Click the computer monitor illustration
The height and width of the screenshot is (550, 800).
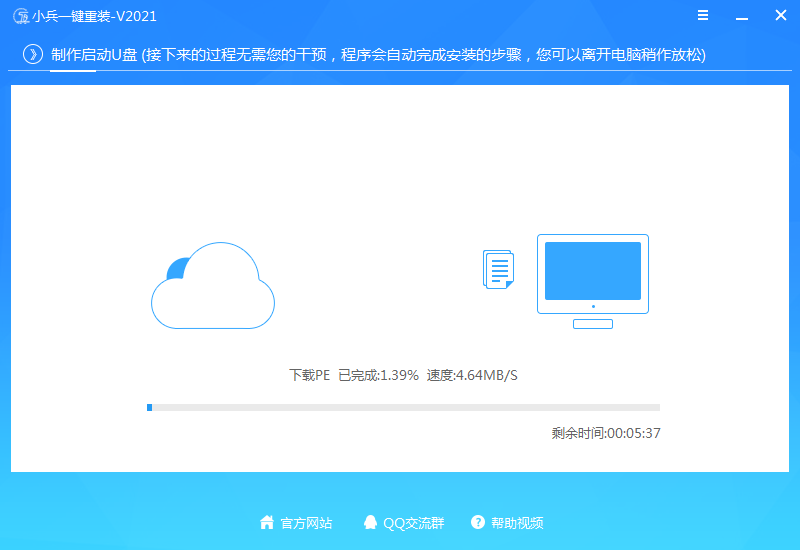coord(593,281)
